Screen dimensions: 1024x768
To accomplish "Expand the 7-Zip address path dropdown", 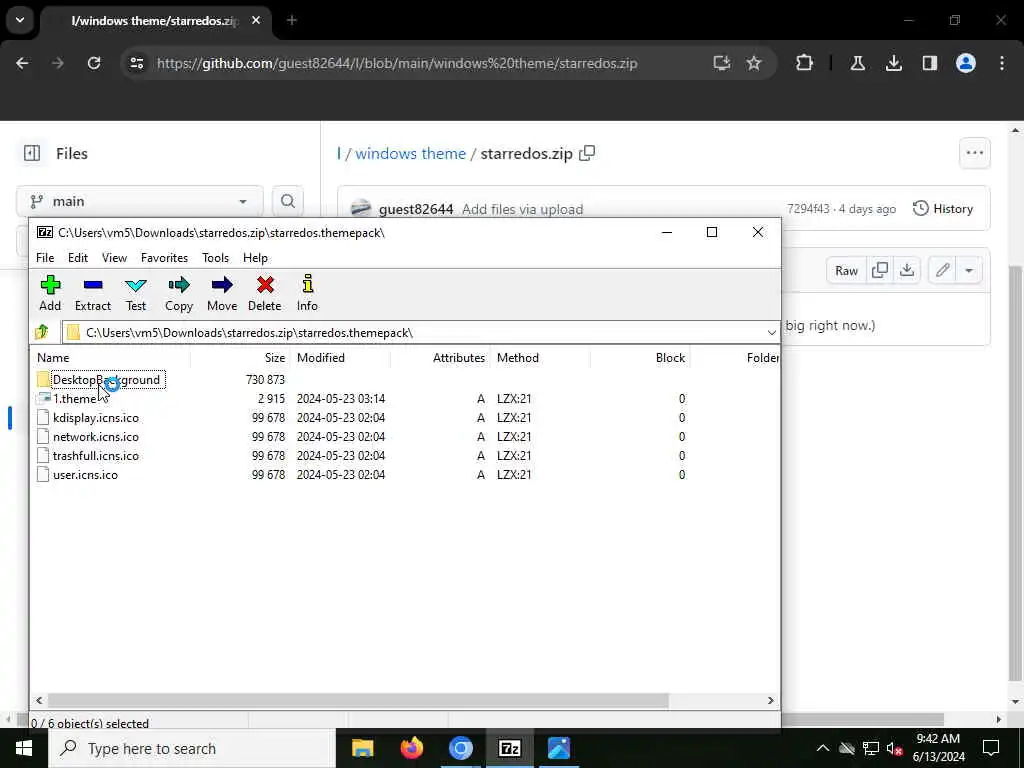I will pos(771,332).
